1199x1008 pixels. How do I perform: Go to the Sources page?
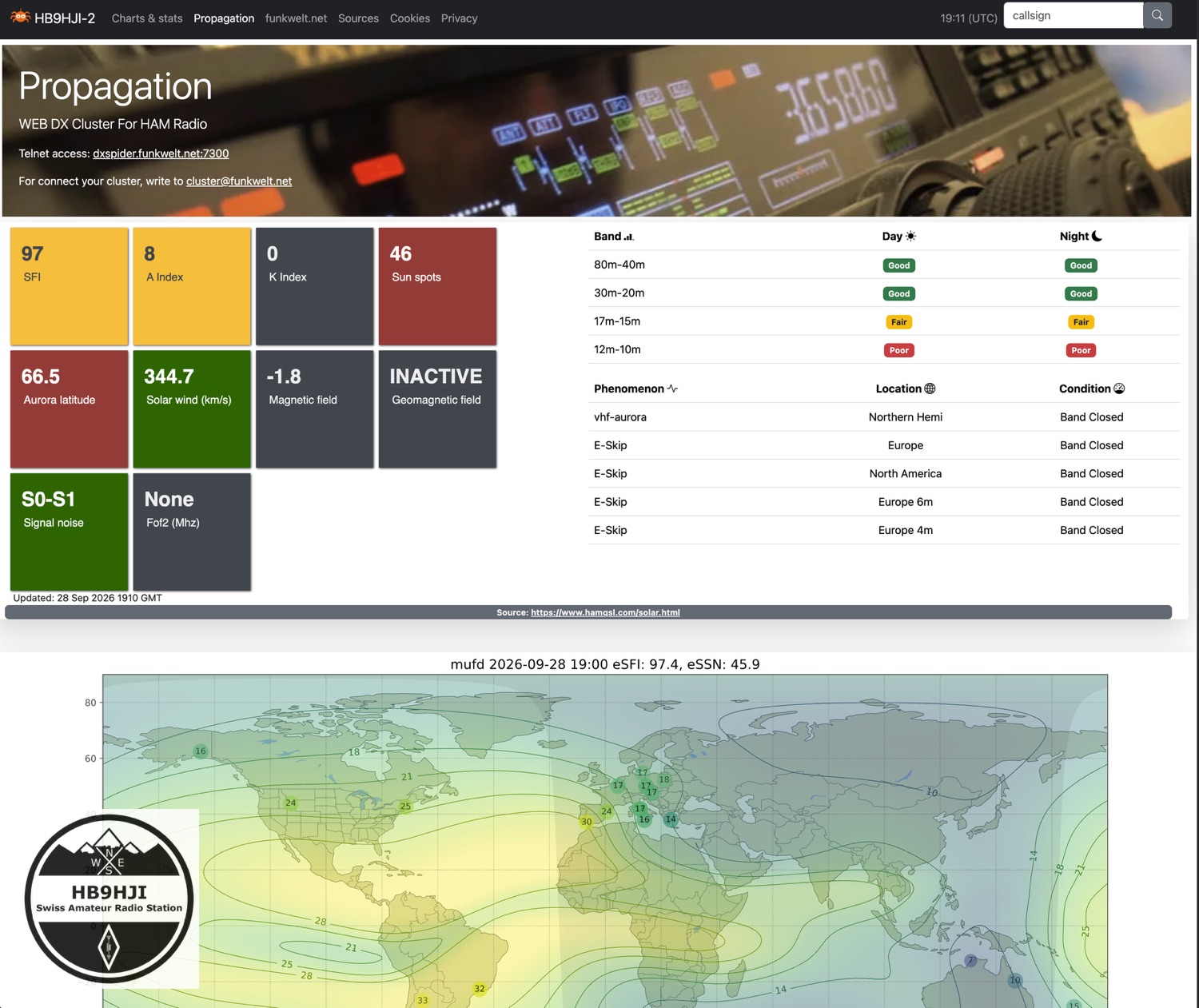(358, 18)
